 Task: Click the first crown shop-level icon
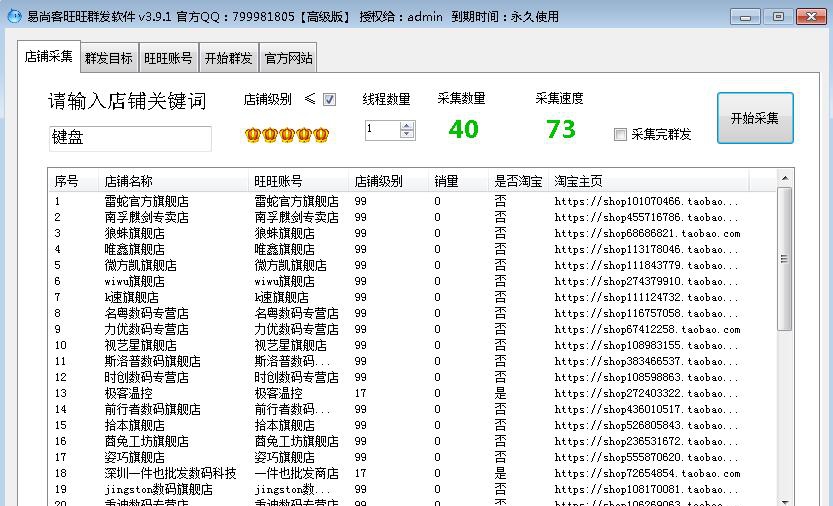coord(252,134)
